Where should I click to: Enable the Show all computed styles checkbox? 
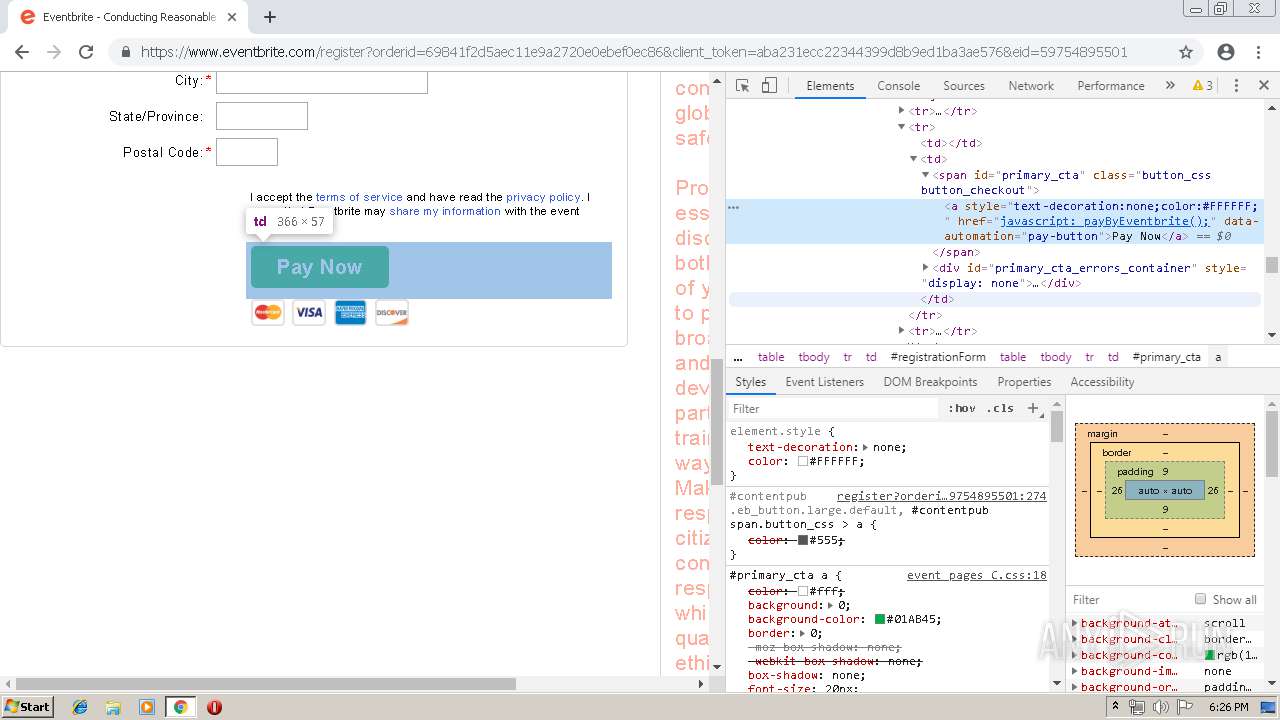point(1200,599)
